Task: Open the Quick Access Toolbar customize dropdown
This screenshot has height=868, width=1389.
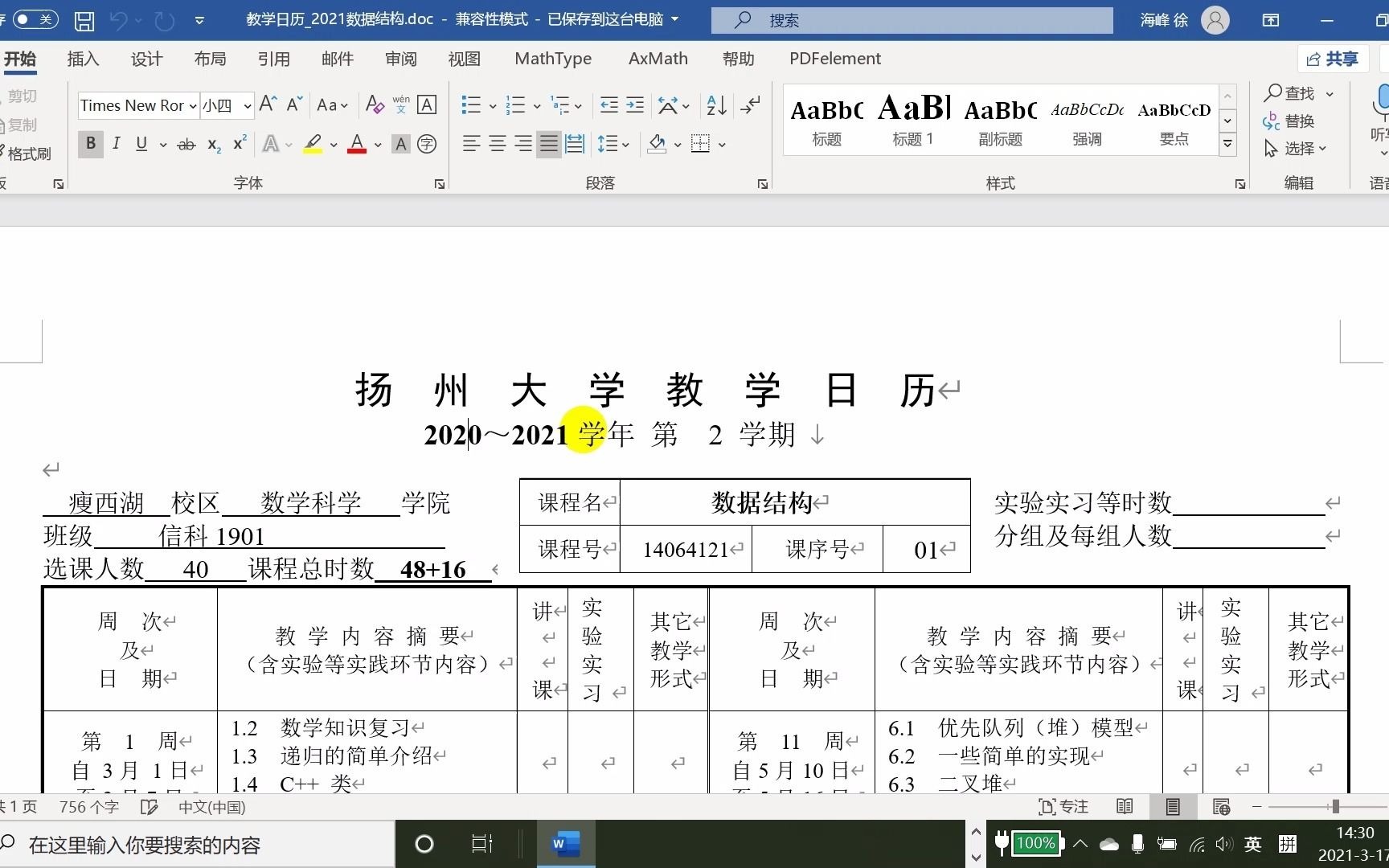Action: [199, 20]
